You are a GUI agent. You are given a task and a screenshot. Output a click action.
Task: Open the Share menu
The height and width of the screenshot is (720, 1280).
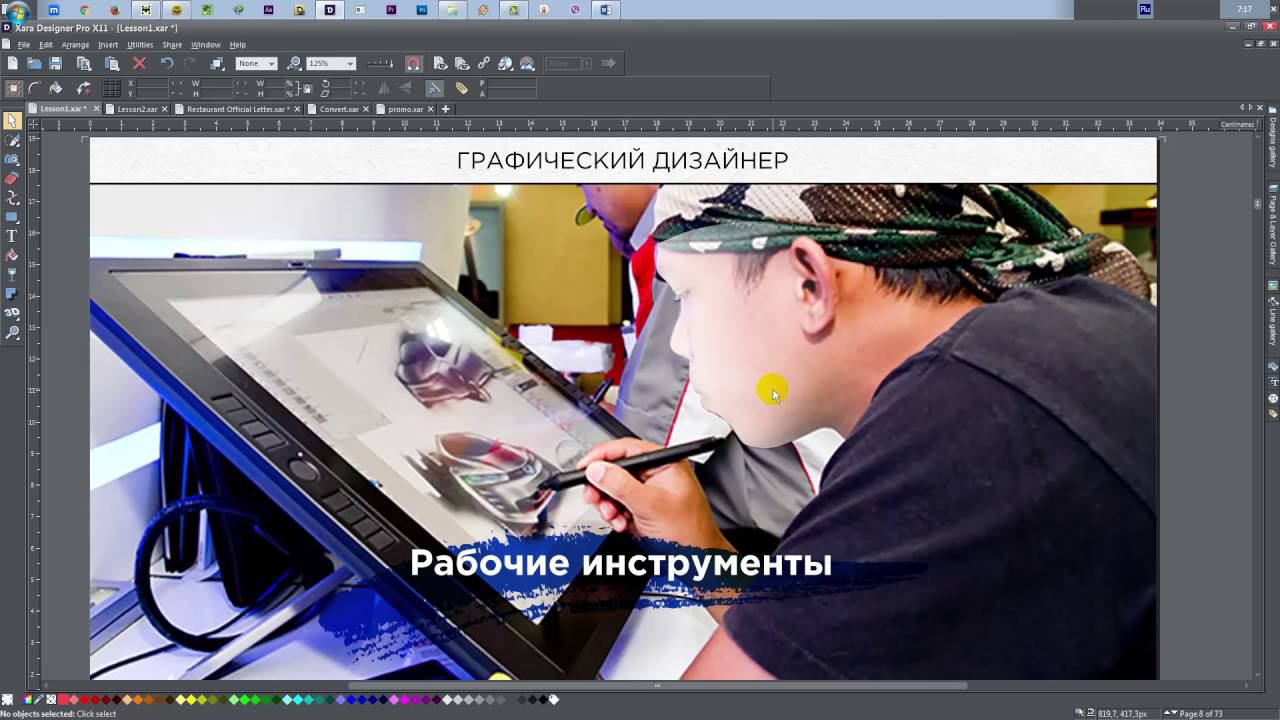(x=172, y=45)
